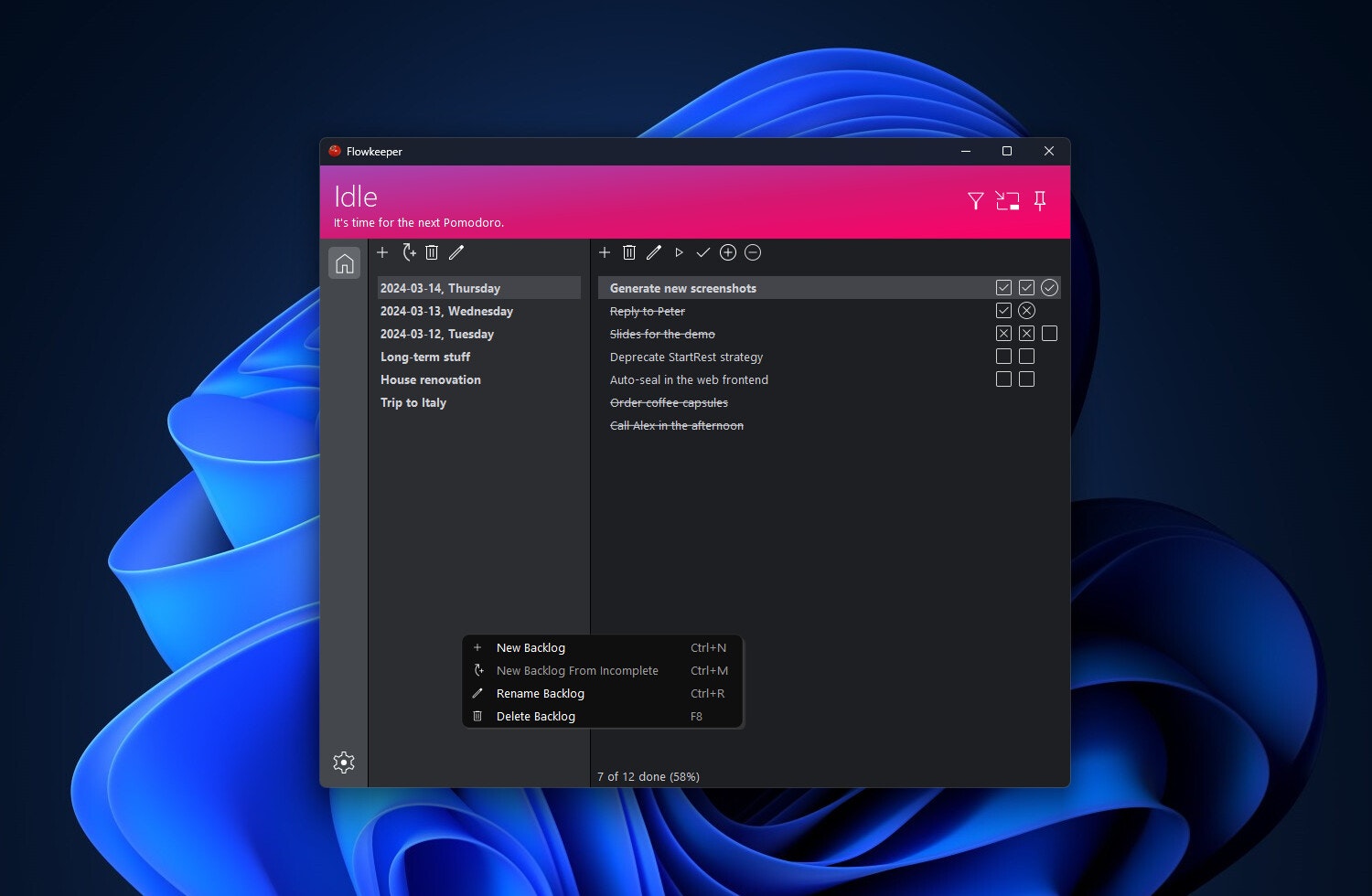Open the Long-term stuff backlog

coord(479,357)
